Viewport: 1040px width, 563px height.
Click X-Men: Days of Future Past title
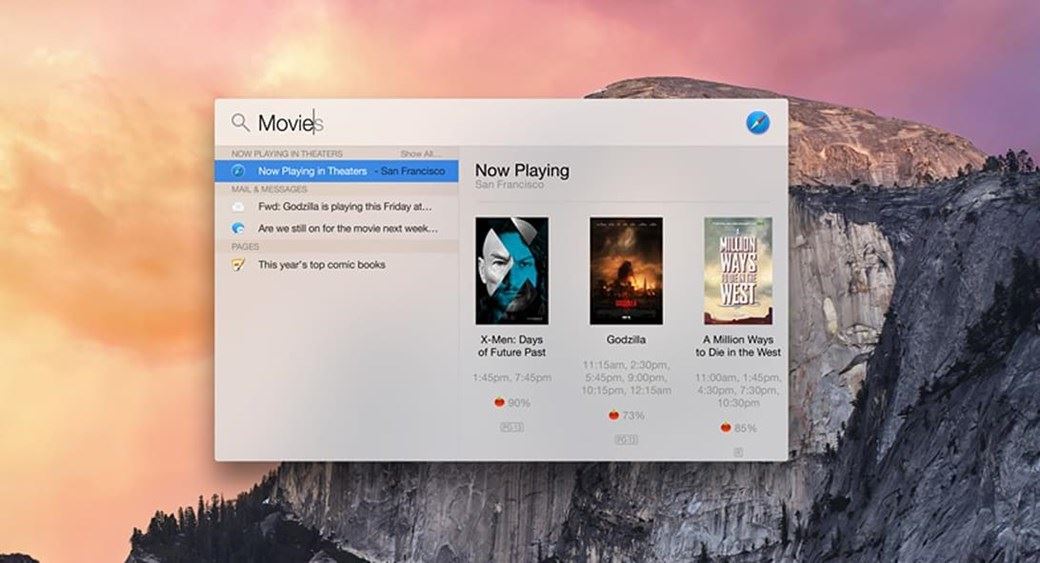(512, 346)
